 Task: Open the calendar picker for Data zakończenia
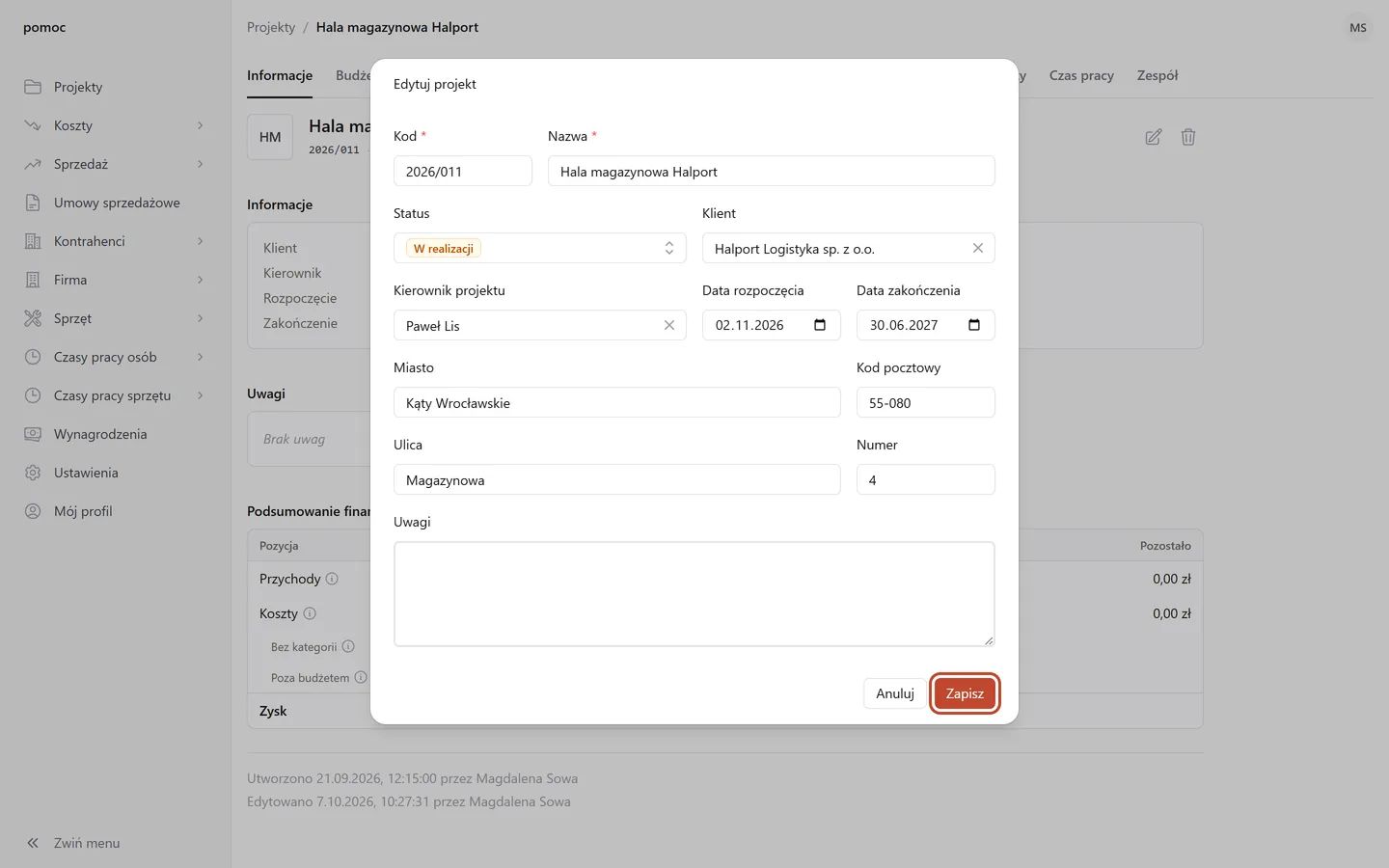974,325
